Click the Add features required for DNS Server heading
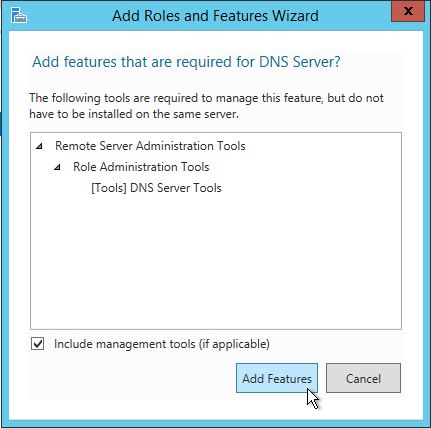This screenshot has height=428, width=431. pyautogui.click(x=186, y=62)
